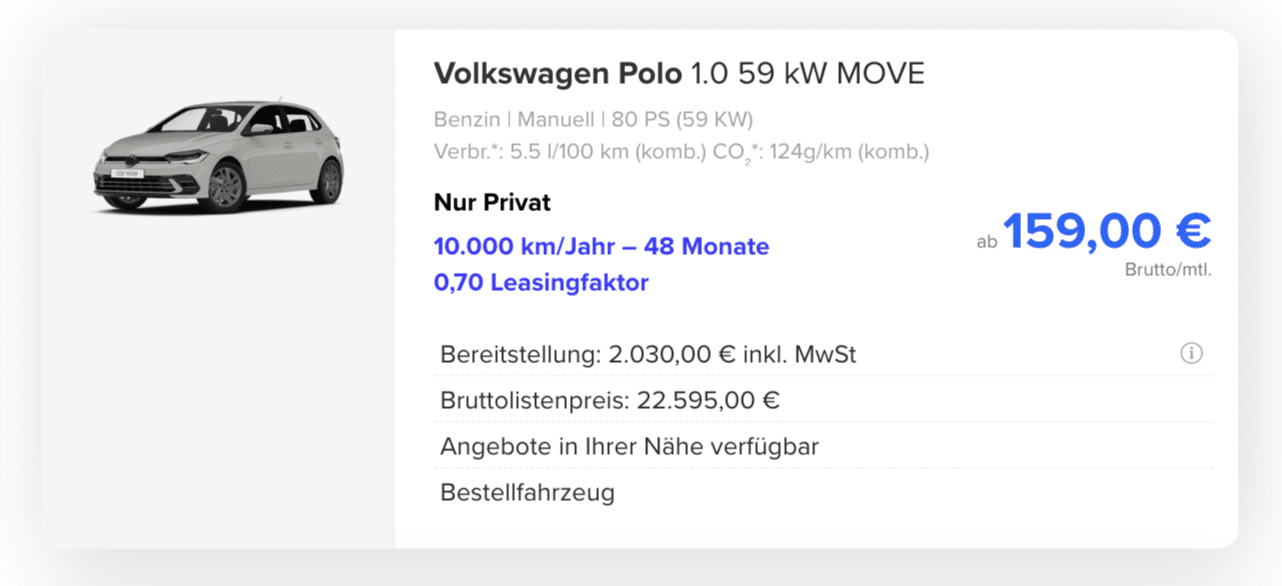Open the Volkswagen Polo 1.0 59 kW MOVE title
Image resolution: width=1282 pixels, height=586 pixels.
tap(679, 73)
